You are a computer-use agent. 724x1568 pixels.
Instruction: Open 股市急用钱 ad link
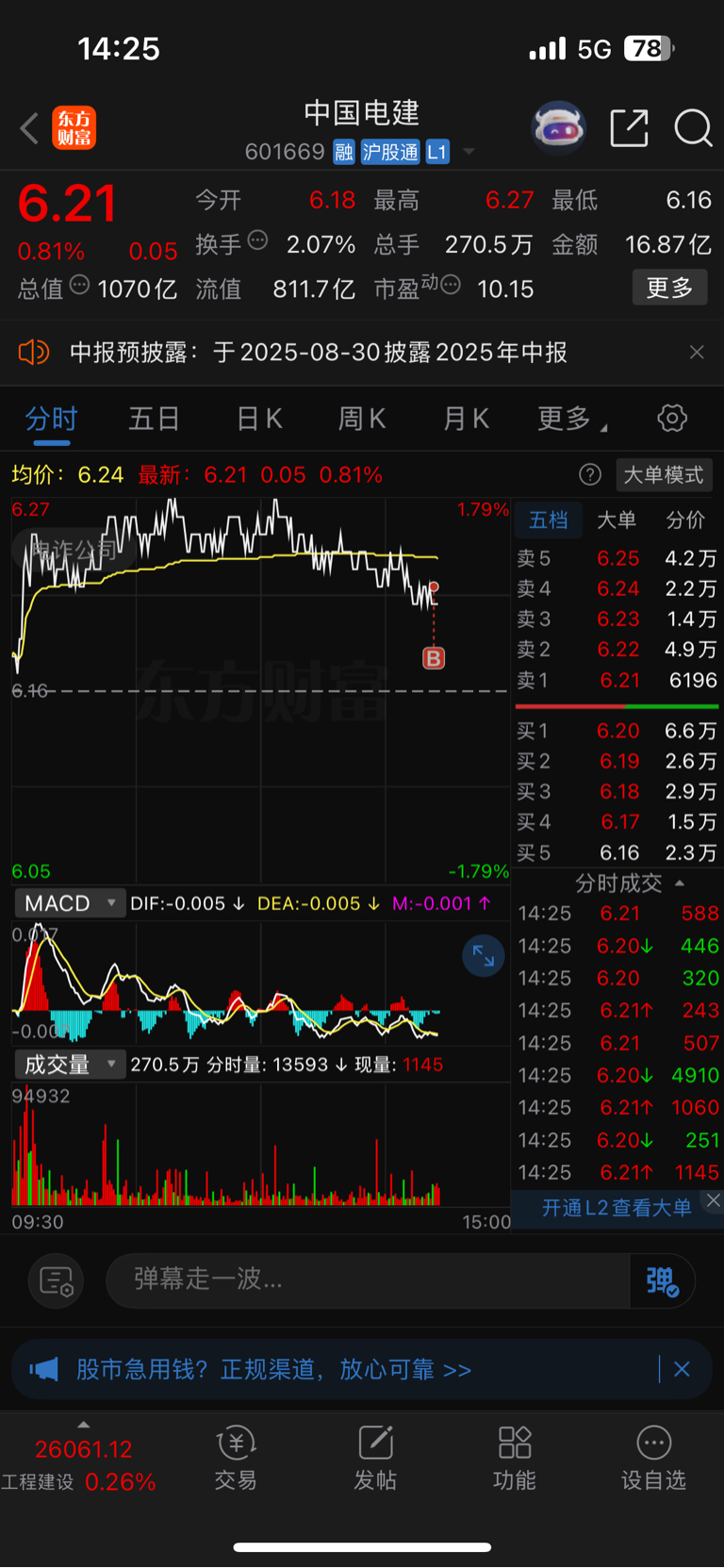(x=273, y=1369)
